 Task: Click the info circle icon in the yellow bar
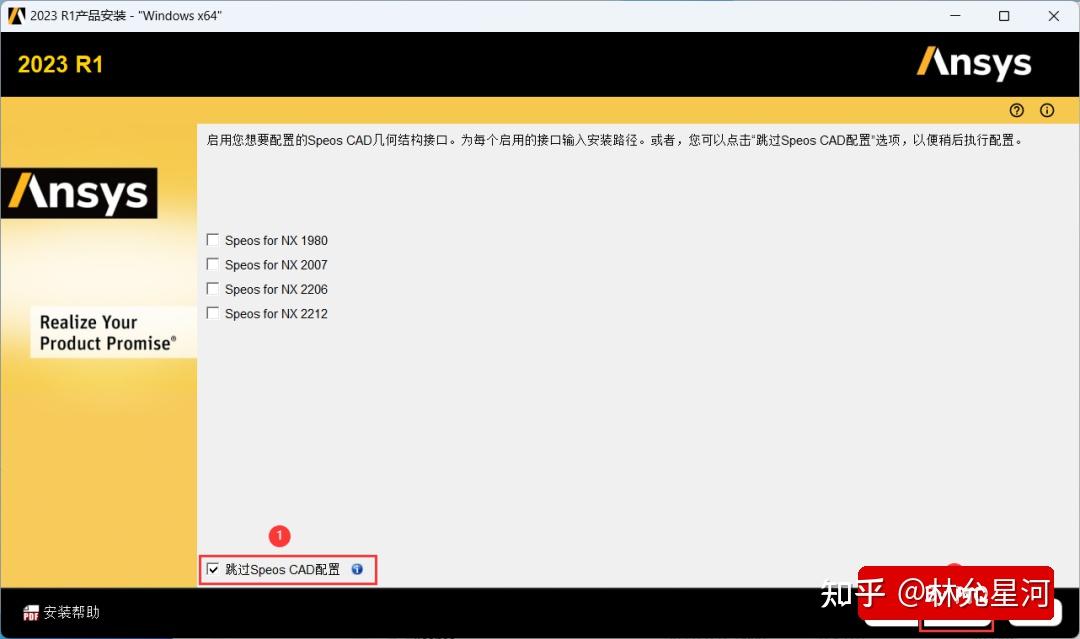[1047, 110]
